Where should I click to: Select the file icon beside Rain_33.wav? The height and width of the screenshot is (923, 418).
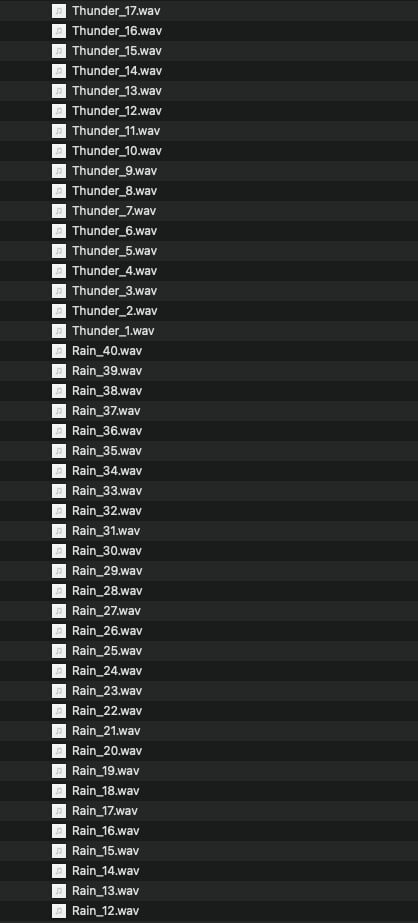pyautogui.click(x=59, y=491)
